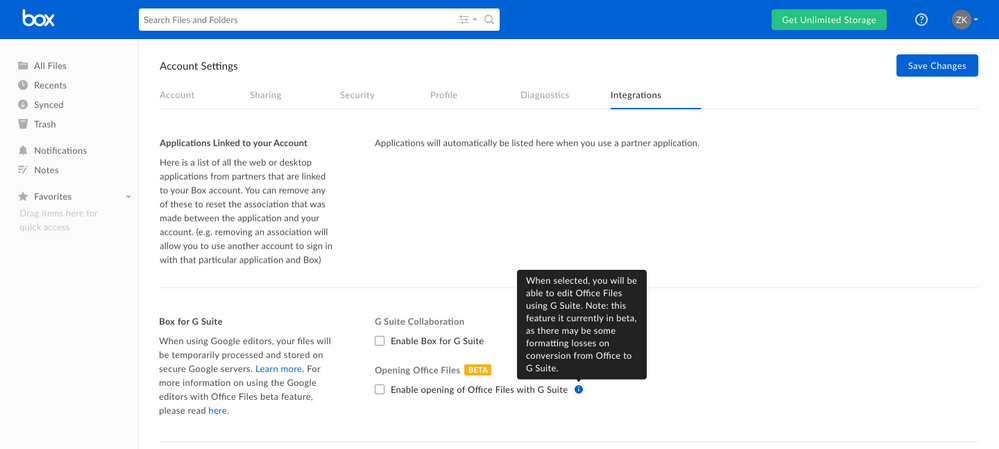Viewport: 999px width, 449px height.
Task: Click the blue info icon beside Office Files option
Action: coord(579,389)
